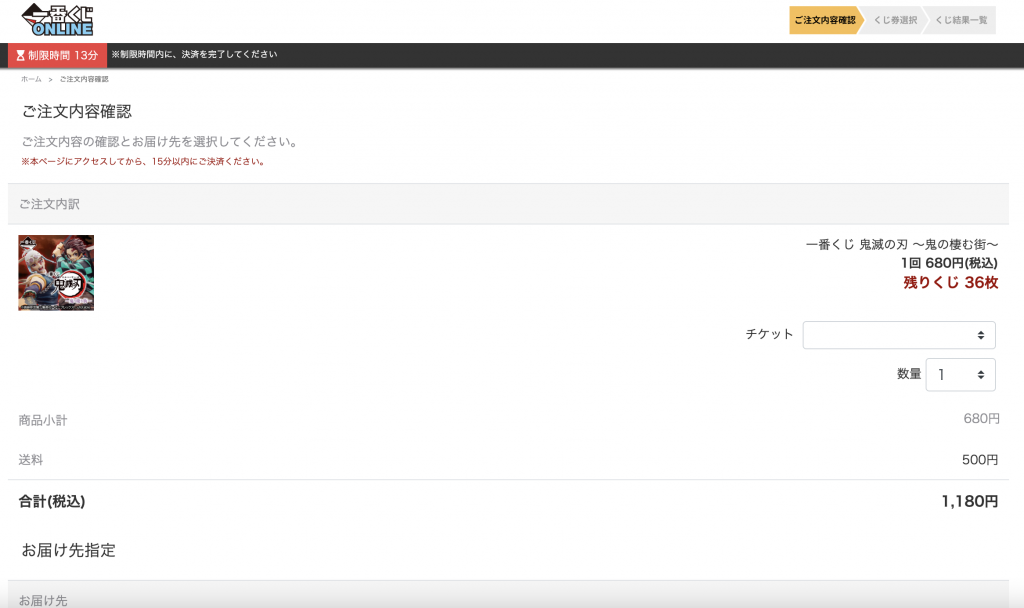Click the product title 一番くじ 鬼滅の刃
The width and height of the screenshot is (1024, 608).
pyautogui.click(x=901, y=245)
